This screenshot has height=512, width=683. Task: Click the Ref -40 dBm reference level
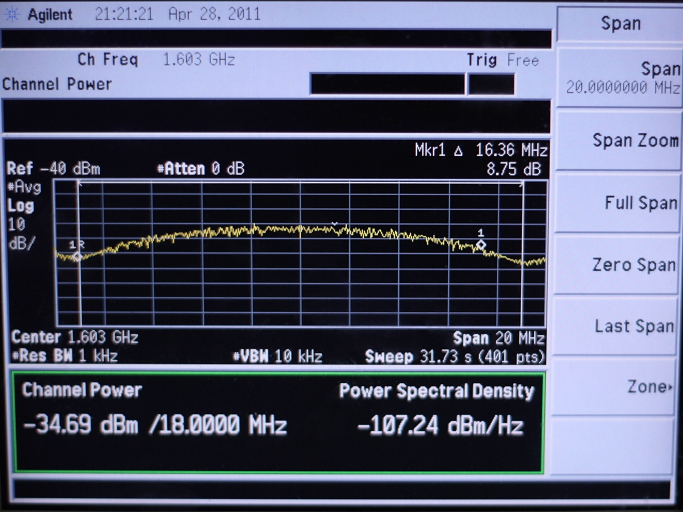pos(54,169)
